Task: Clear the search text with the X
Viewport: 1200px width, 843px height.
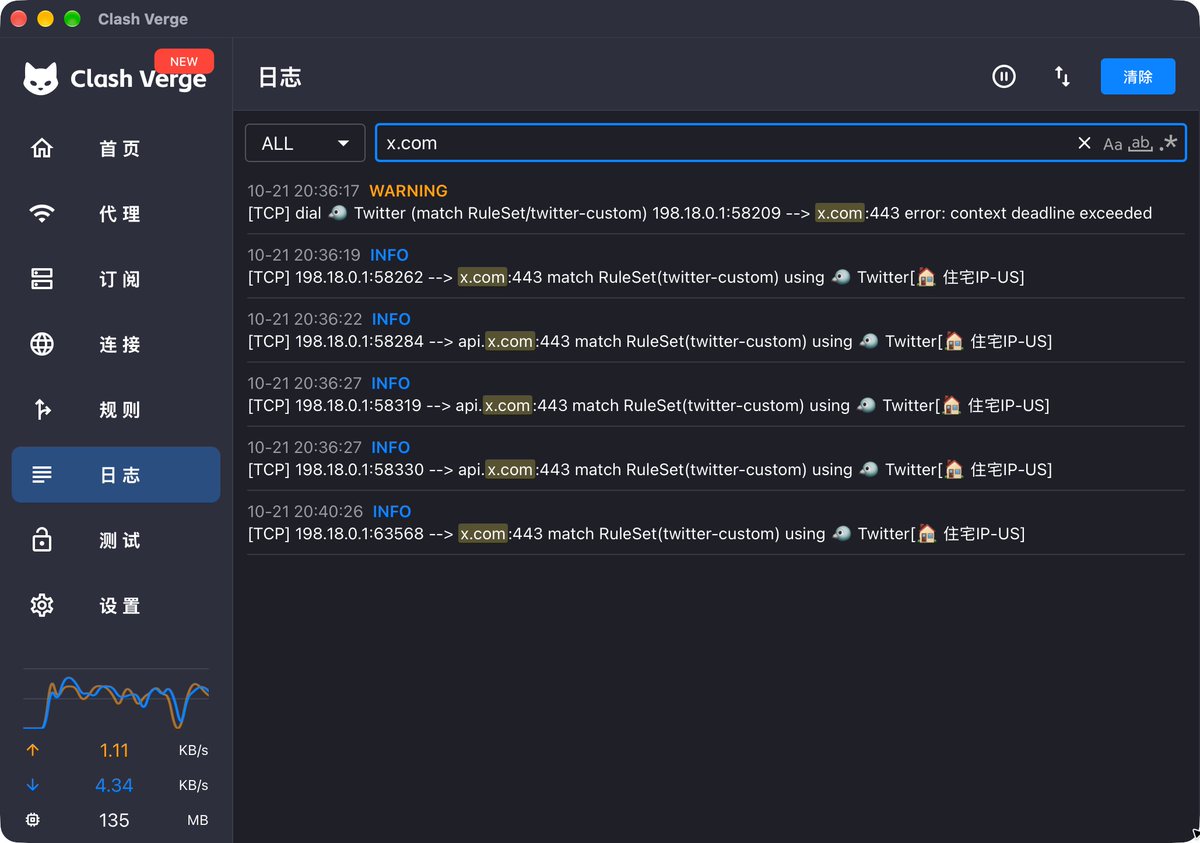Action: tap(1084, 143)
